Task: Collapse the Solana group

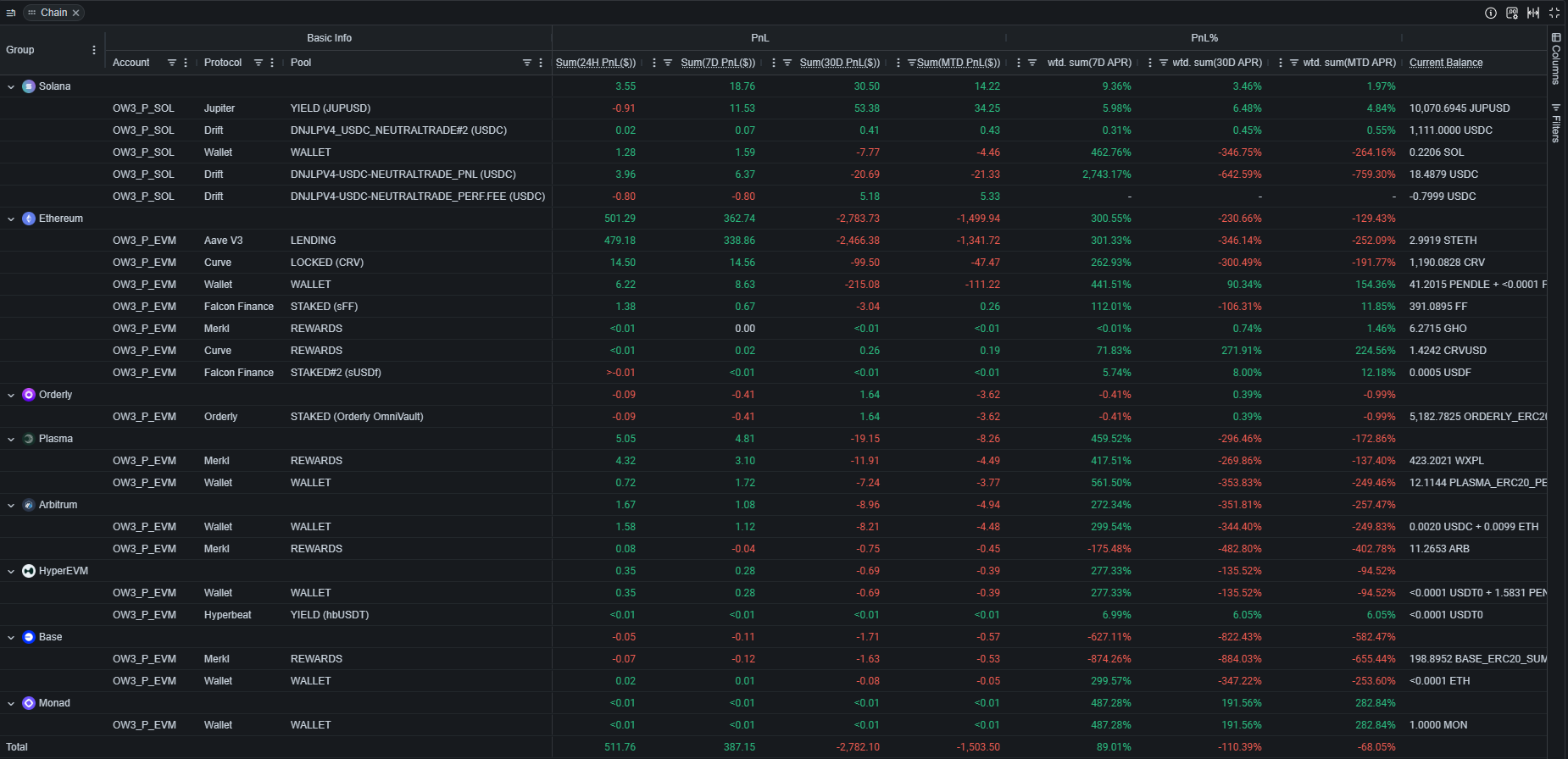Action: [x=11, y=86]
